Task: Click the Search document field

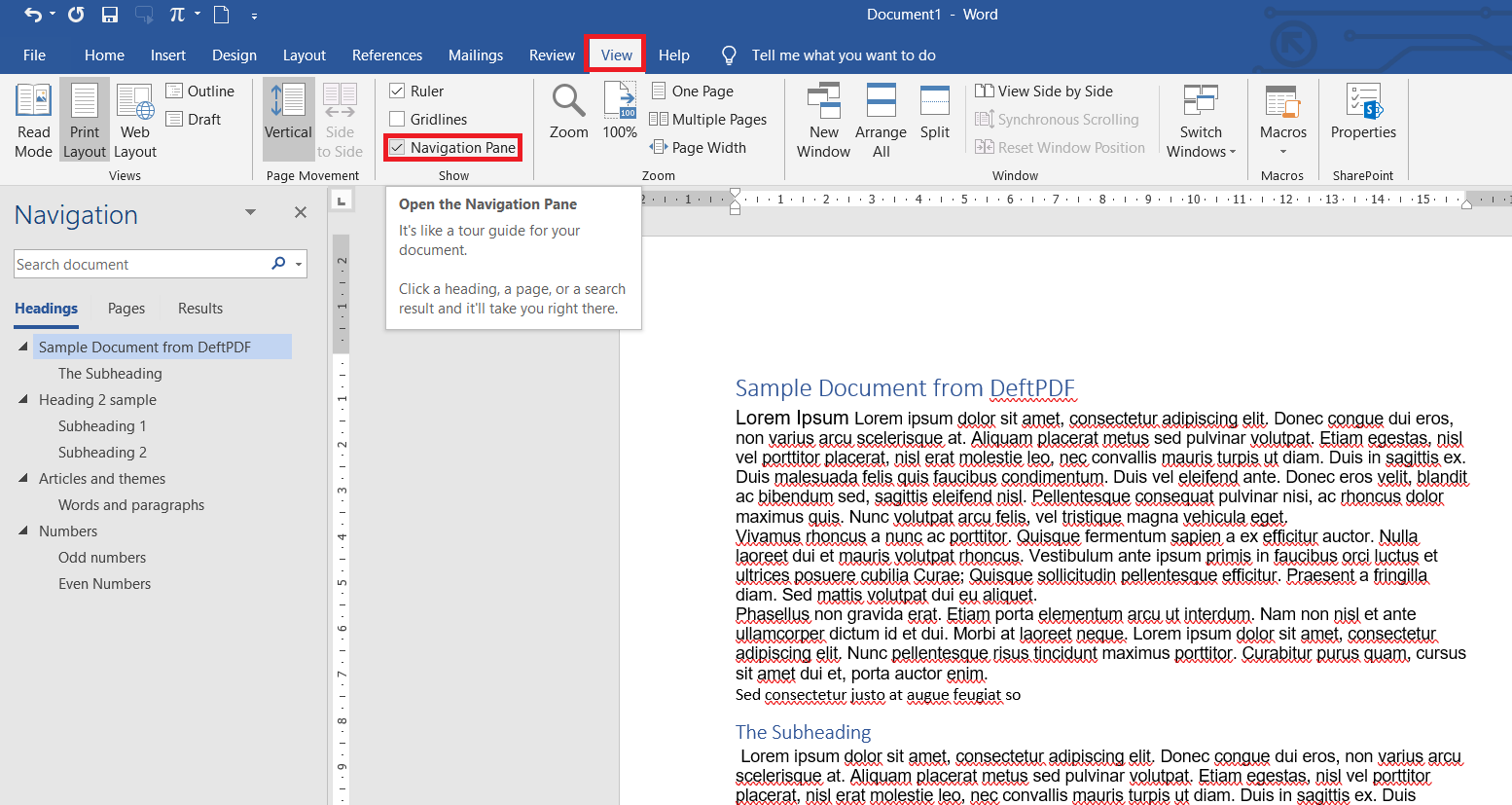Action: click(x=136, y=265)
